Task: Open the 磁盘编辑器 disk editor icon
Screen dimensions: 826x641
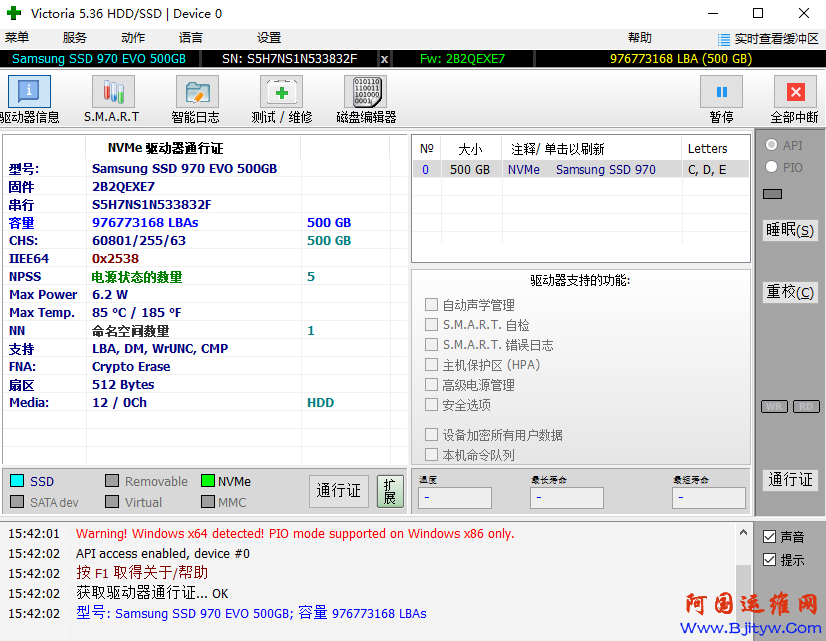Action: pos(366,93)
